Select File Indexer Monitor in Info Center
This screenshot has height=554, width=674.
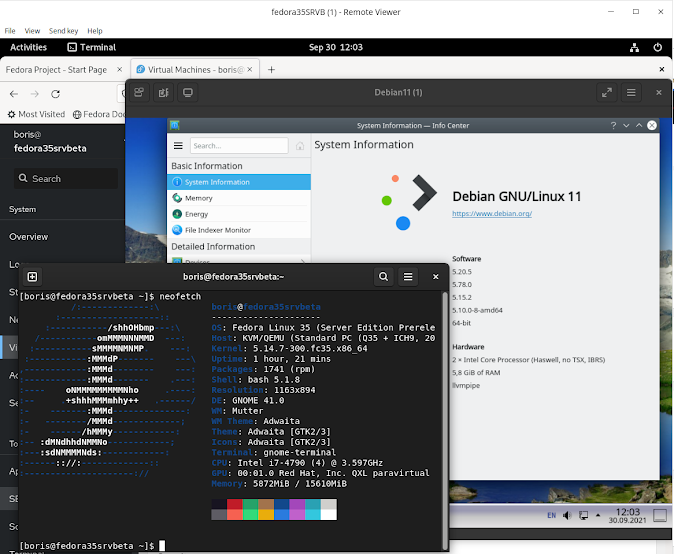[239, 230]
